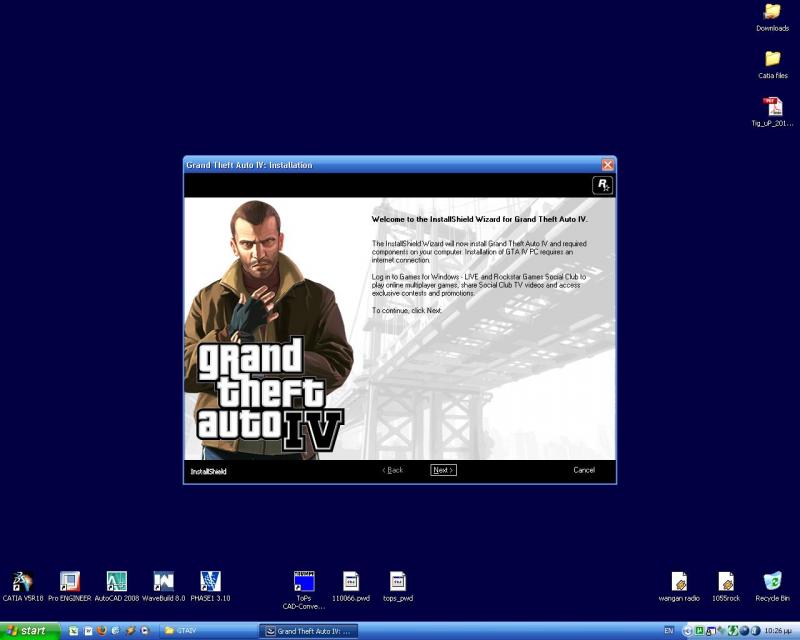The image size is (800, 640).
Task: Click the system tray clock showing 10:26
Action: tap(778, 631)
